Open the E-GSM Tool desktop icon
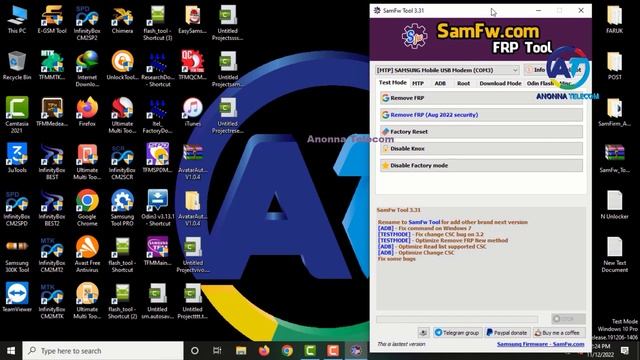This screenshot has height=360, width=640. (52, 20)
